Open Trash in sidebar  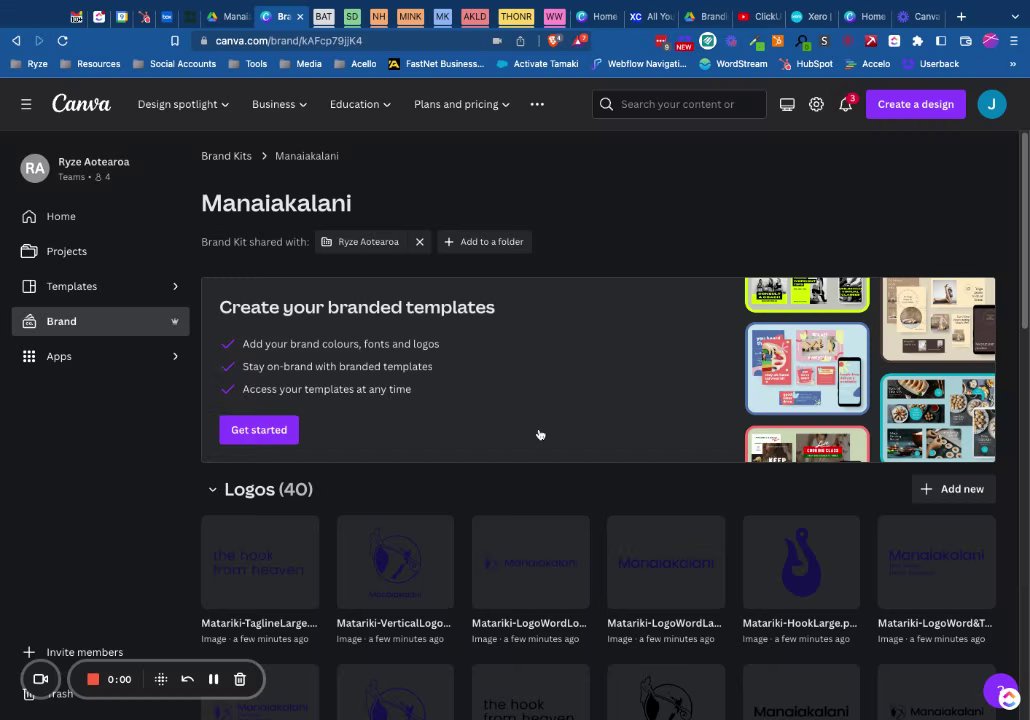point(49,694)
